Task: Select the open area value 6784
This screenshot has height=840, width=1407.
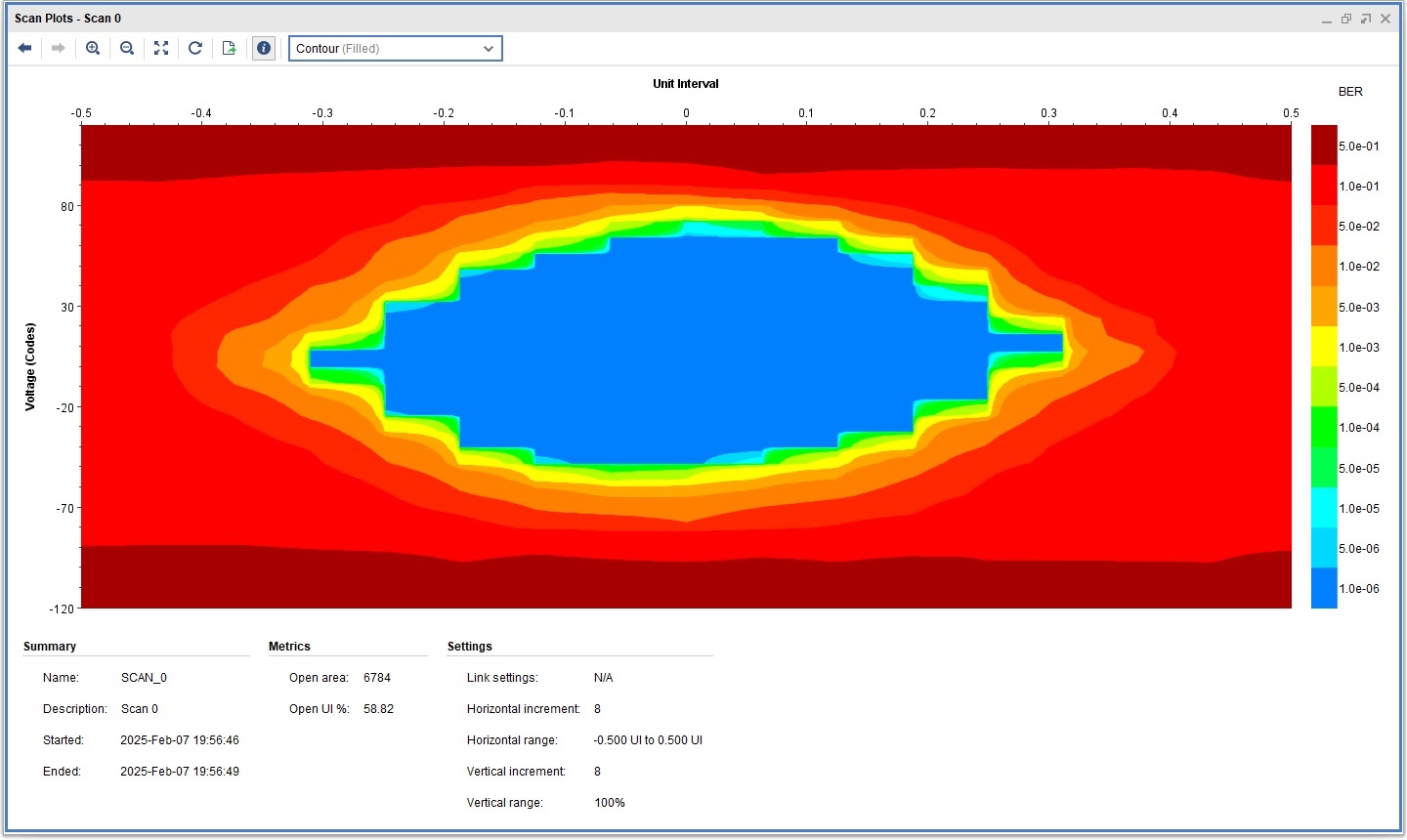Action: (x=377, y=678)
